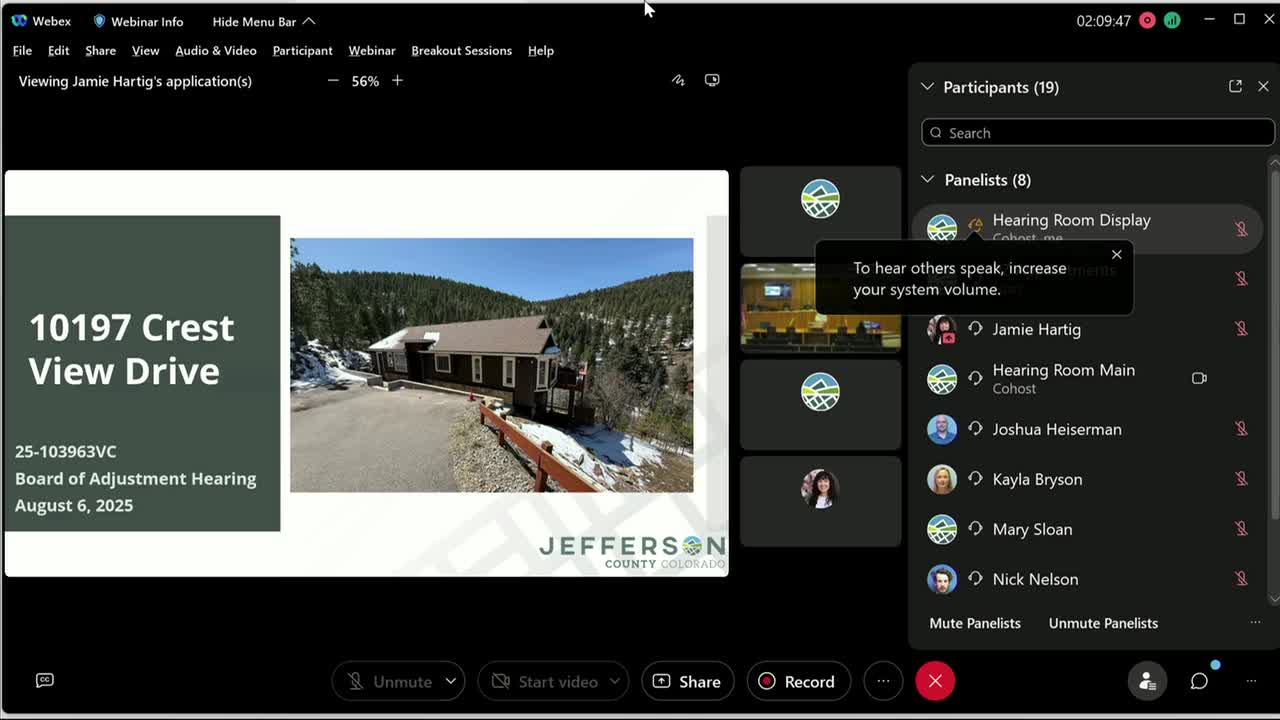Toggle mute for Kayla Bryson
The height and width of the screenshot is (720, 1280).
[1241, 478]
